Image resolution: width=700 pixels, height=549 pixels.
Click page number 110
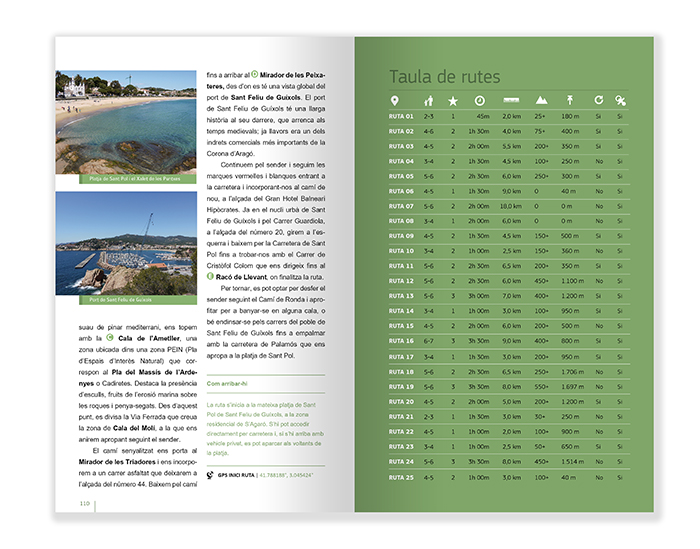(84, 503)
